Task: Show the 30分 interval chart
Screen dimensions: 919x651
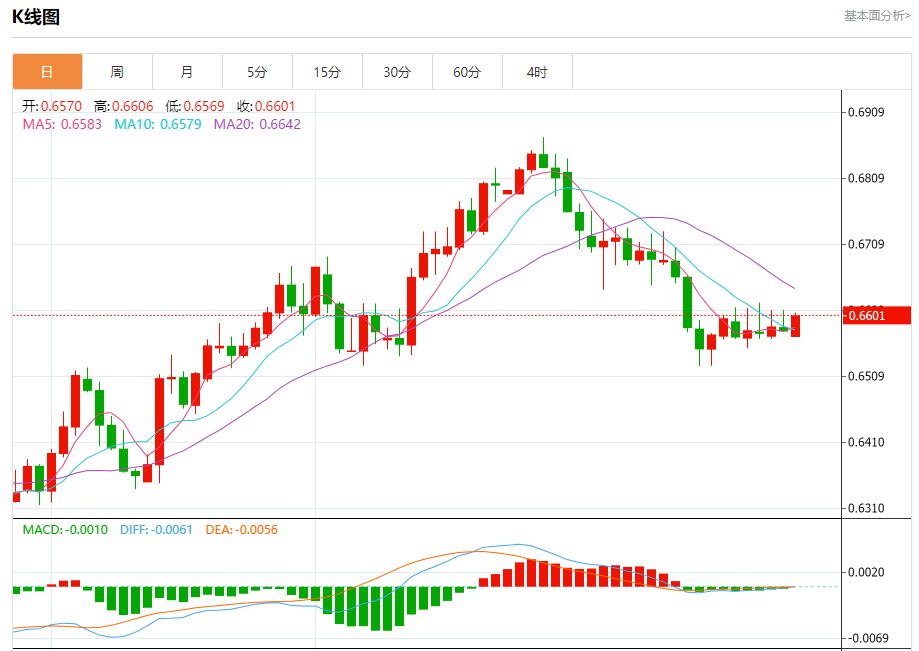Action: pos(397,72)
